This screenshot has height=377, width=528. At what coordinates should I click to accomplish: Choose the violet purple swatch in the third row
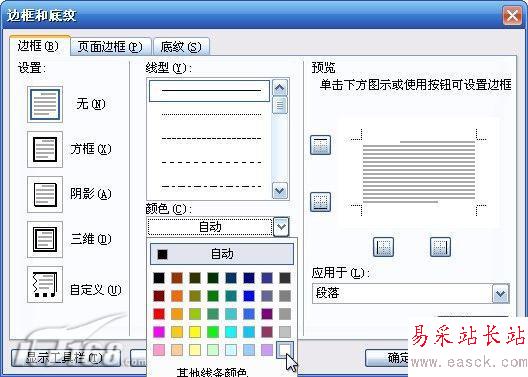tap(267, 314)
